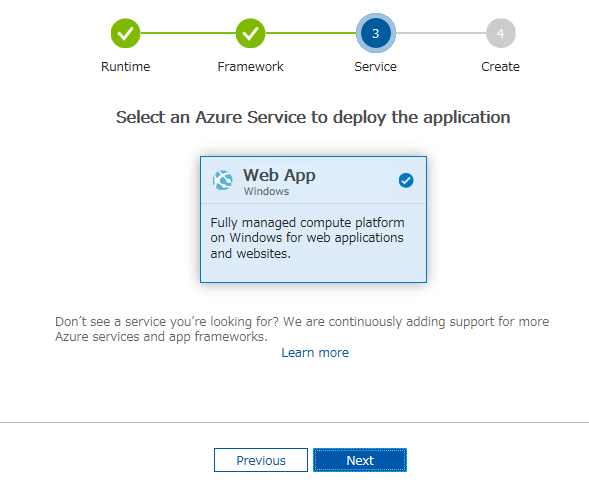Click the grayed step 4 Create circle
589x493 pixels.
(x=500, y=33)
